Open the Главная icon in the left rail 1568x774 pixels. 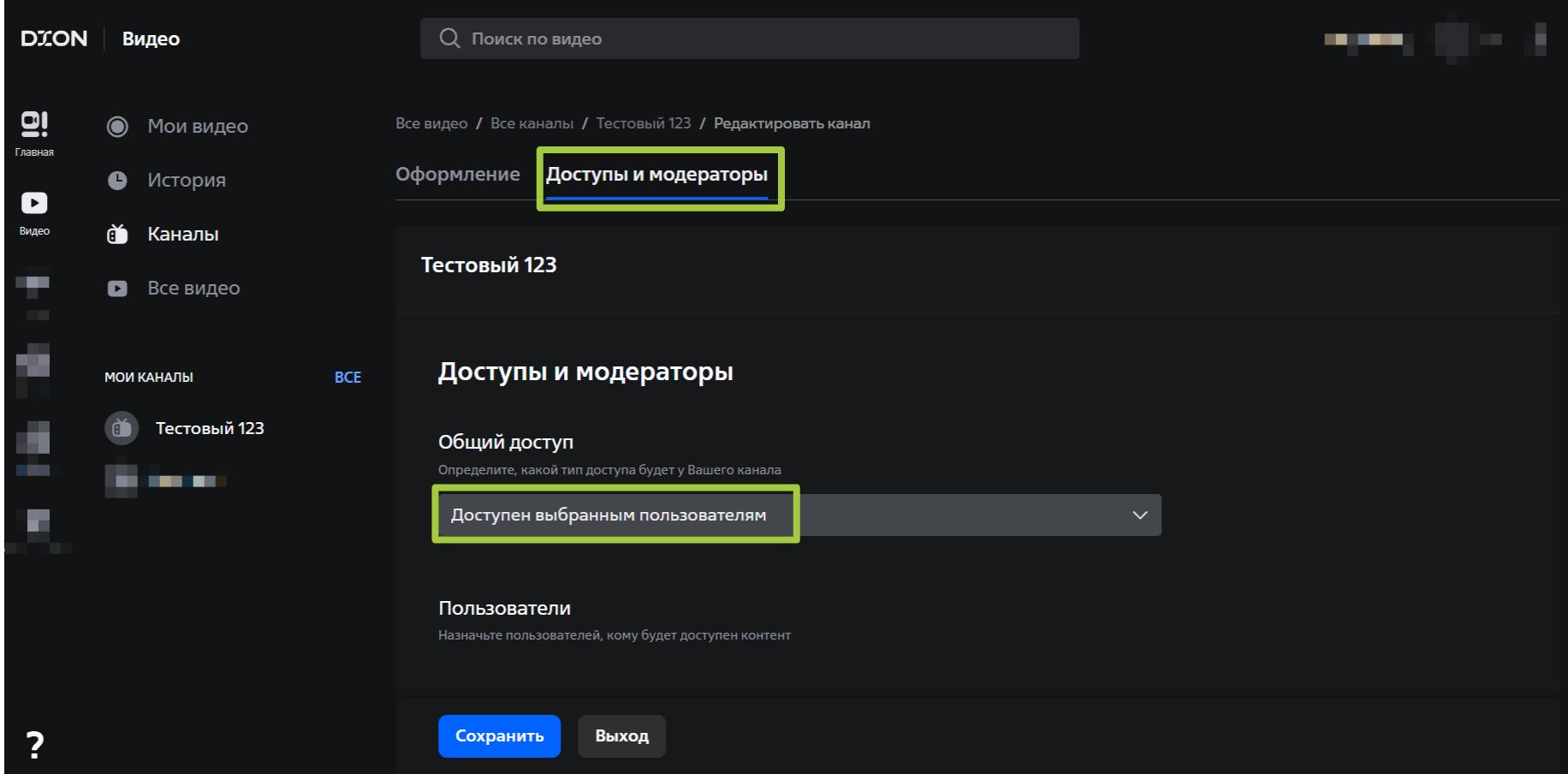pos(34,125)
